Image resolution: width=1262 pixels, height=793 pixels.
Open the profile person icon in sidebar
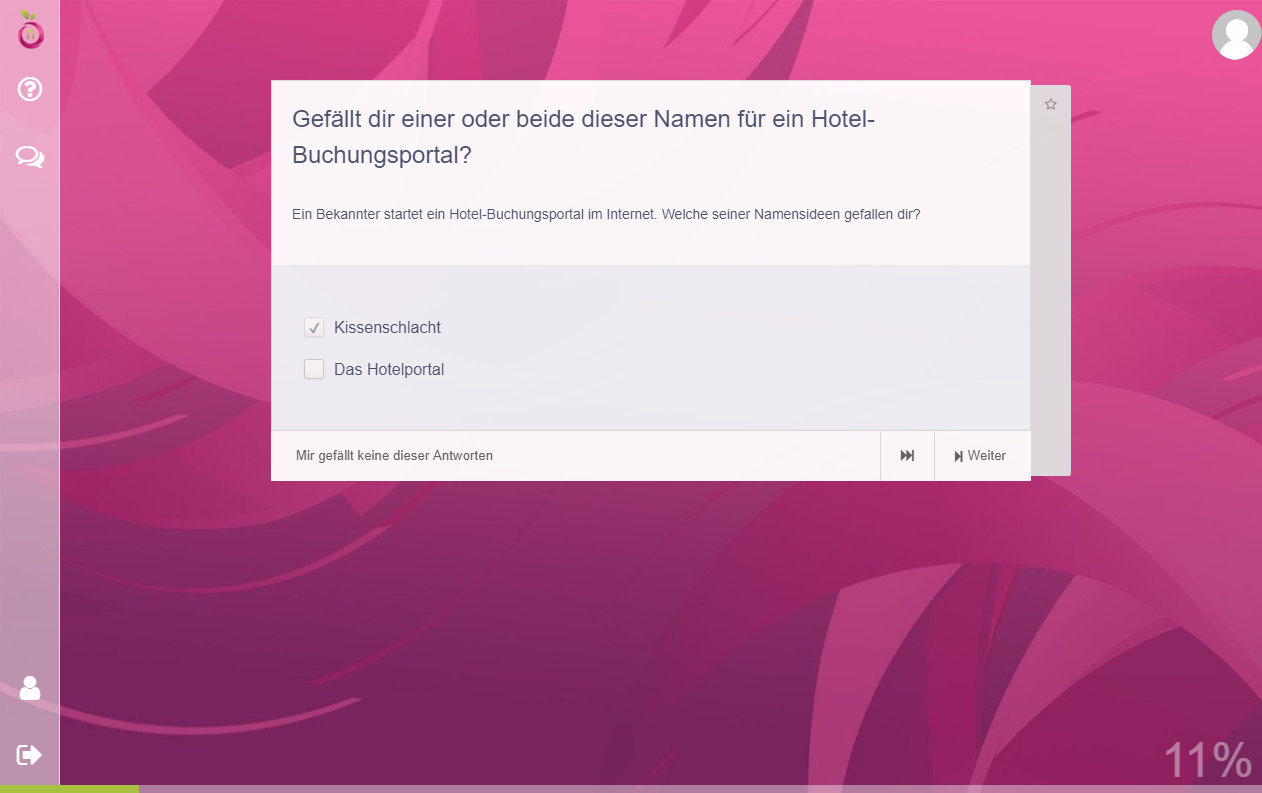[x=30, y=688]
